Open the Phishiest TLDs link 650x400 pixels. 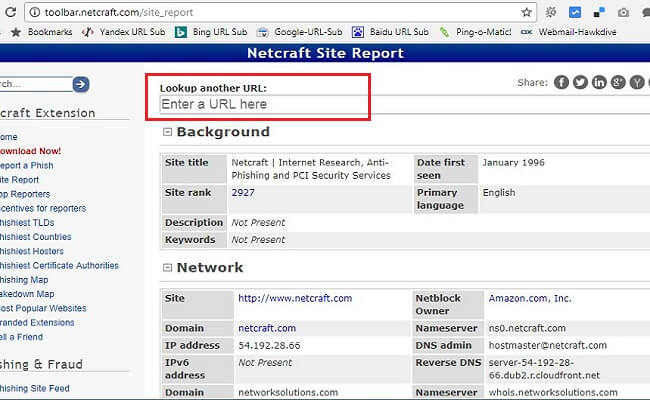(x=27, y=223)
